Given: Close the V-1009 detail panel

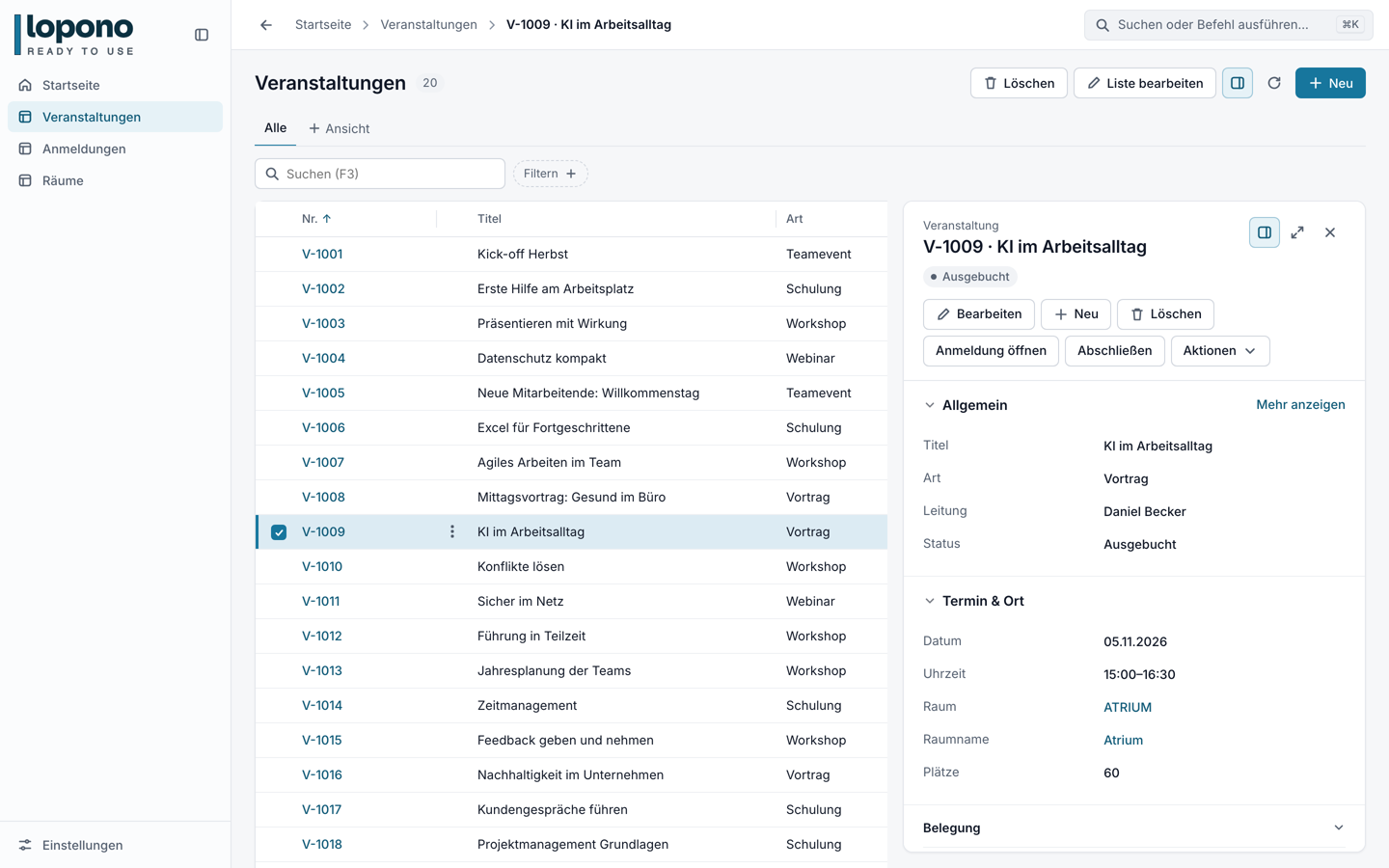Looking at the screenshot, I should click(1330, 232).
